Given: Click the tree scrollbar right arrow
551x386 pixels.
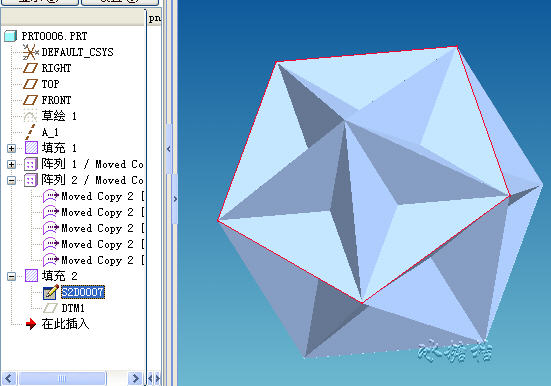Looking at the screenshot, I should 135,378.
